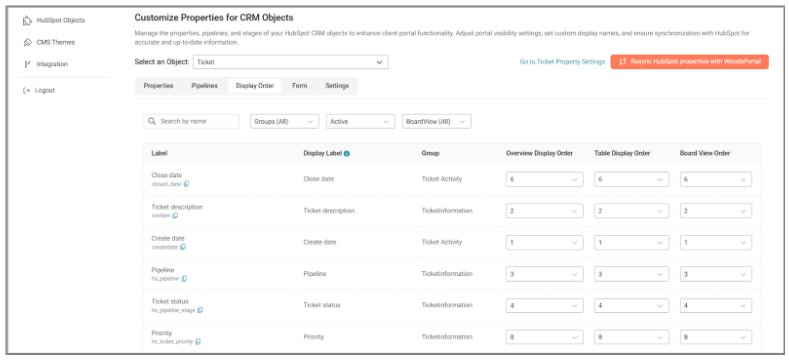
Task: Click the Board View Order column header
Action: 704,154
